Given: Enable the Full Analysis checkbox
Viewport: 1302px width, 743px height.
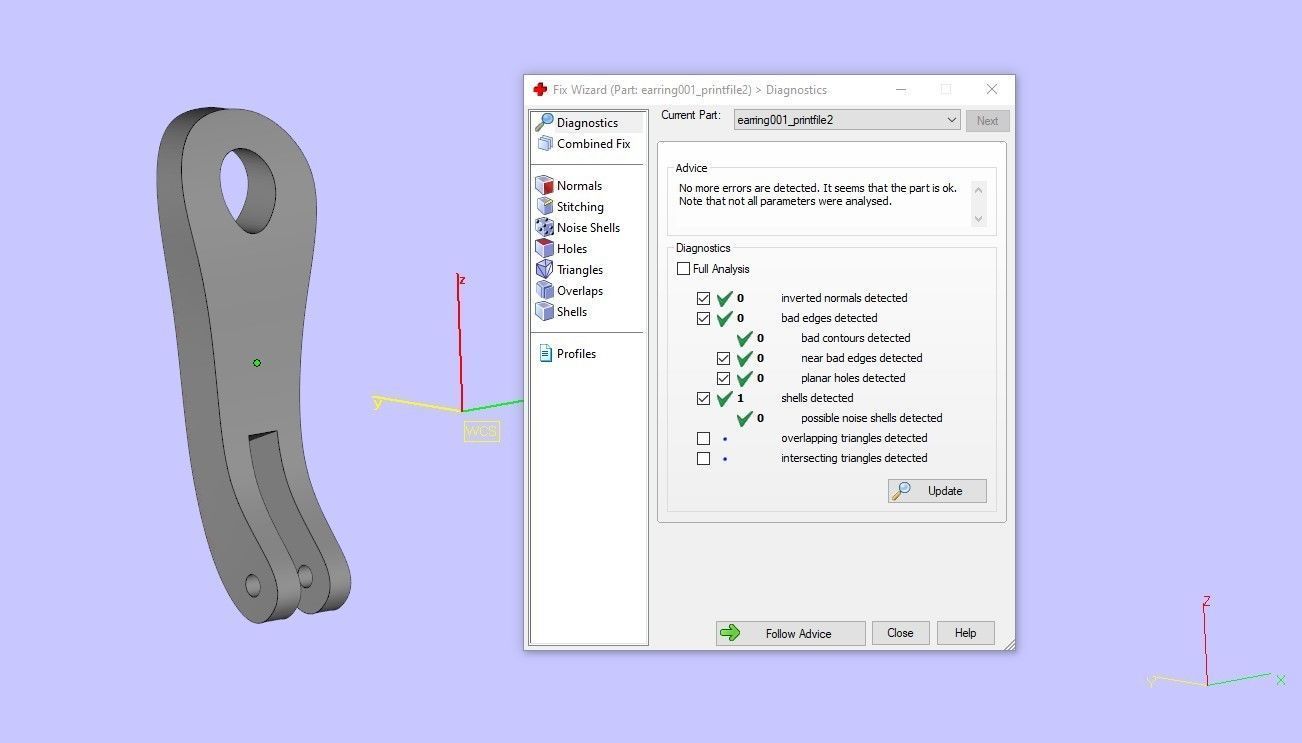Looking at the screenshot, I should [683, 269].
